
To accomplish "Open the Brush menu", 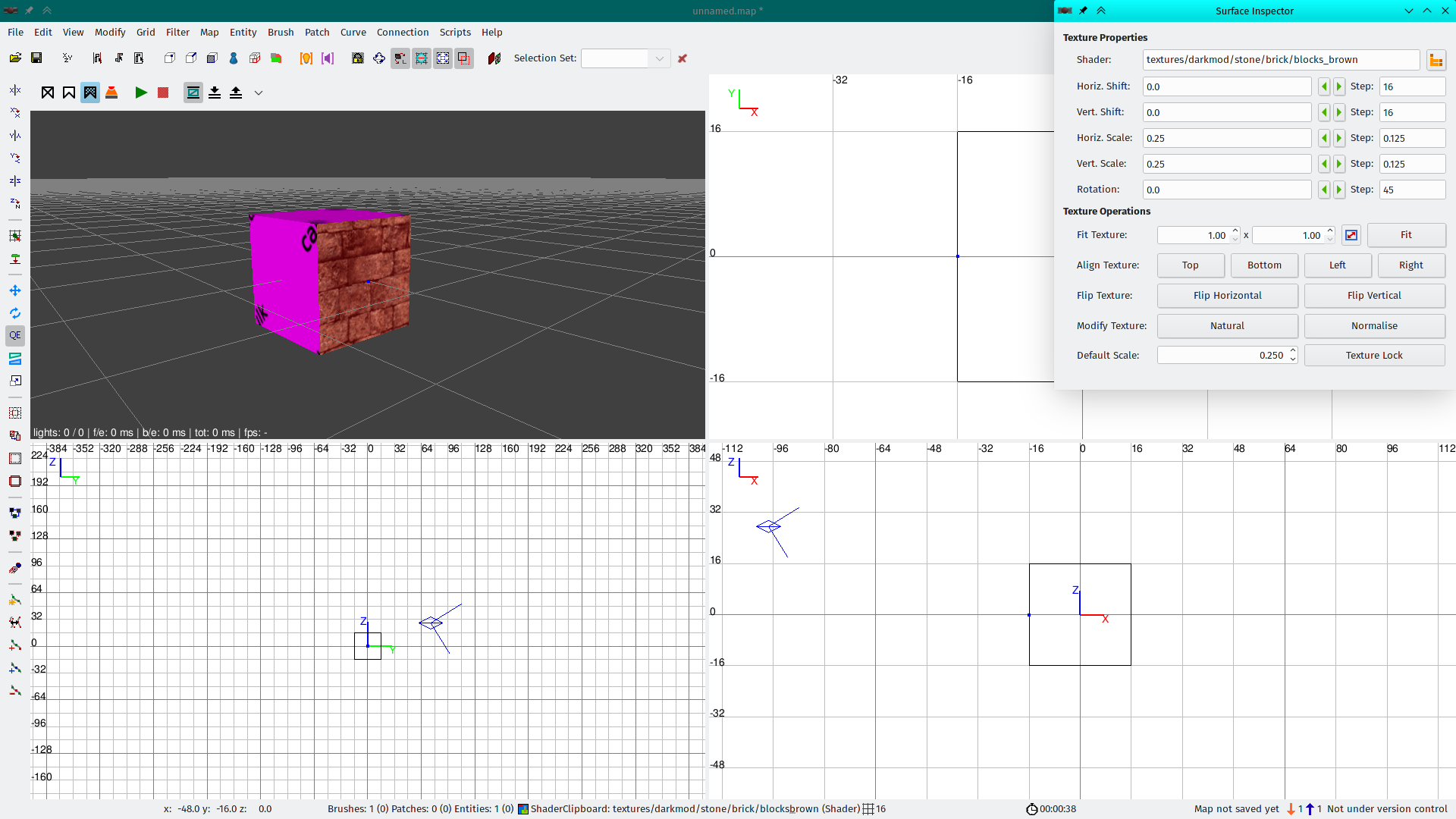I will (281, 32).
